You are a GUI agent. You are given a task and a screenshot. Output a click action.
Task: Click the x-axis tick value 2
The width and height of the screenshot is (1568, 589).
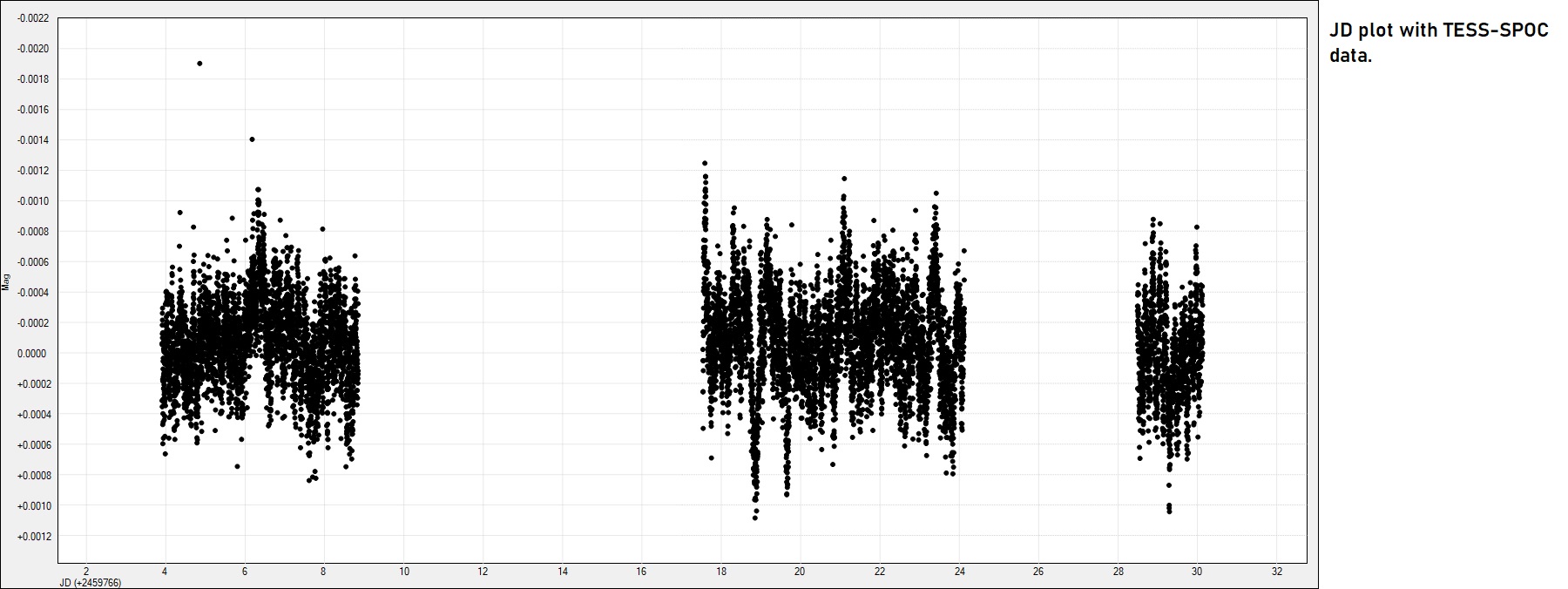[86, 572]
